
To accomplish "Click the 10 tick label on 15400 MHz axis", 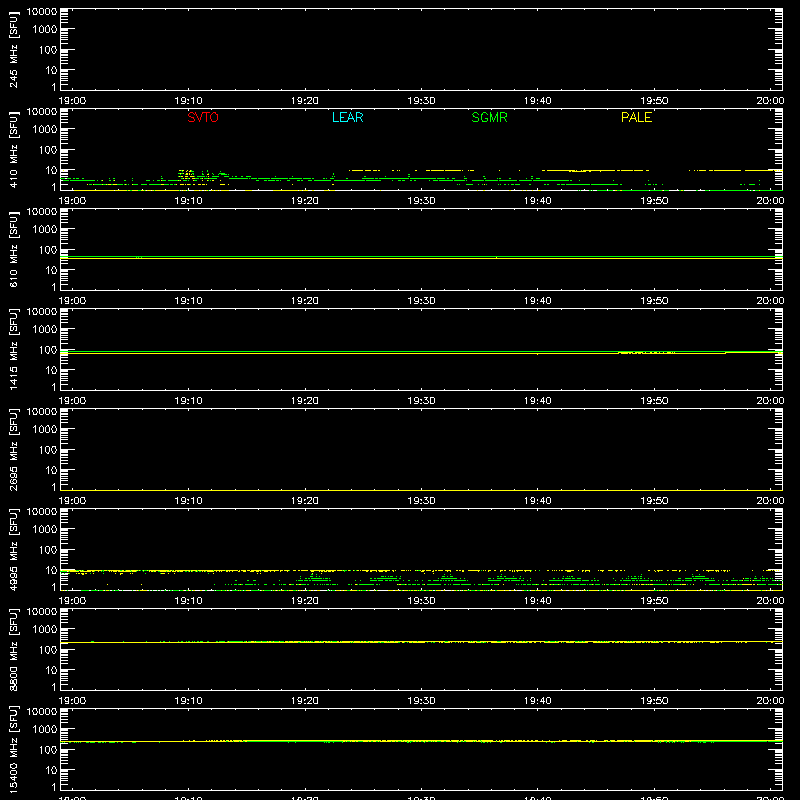I will (x=51, y=770).
